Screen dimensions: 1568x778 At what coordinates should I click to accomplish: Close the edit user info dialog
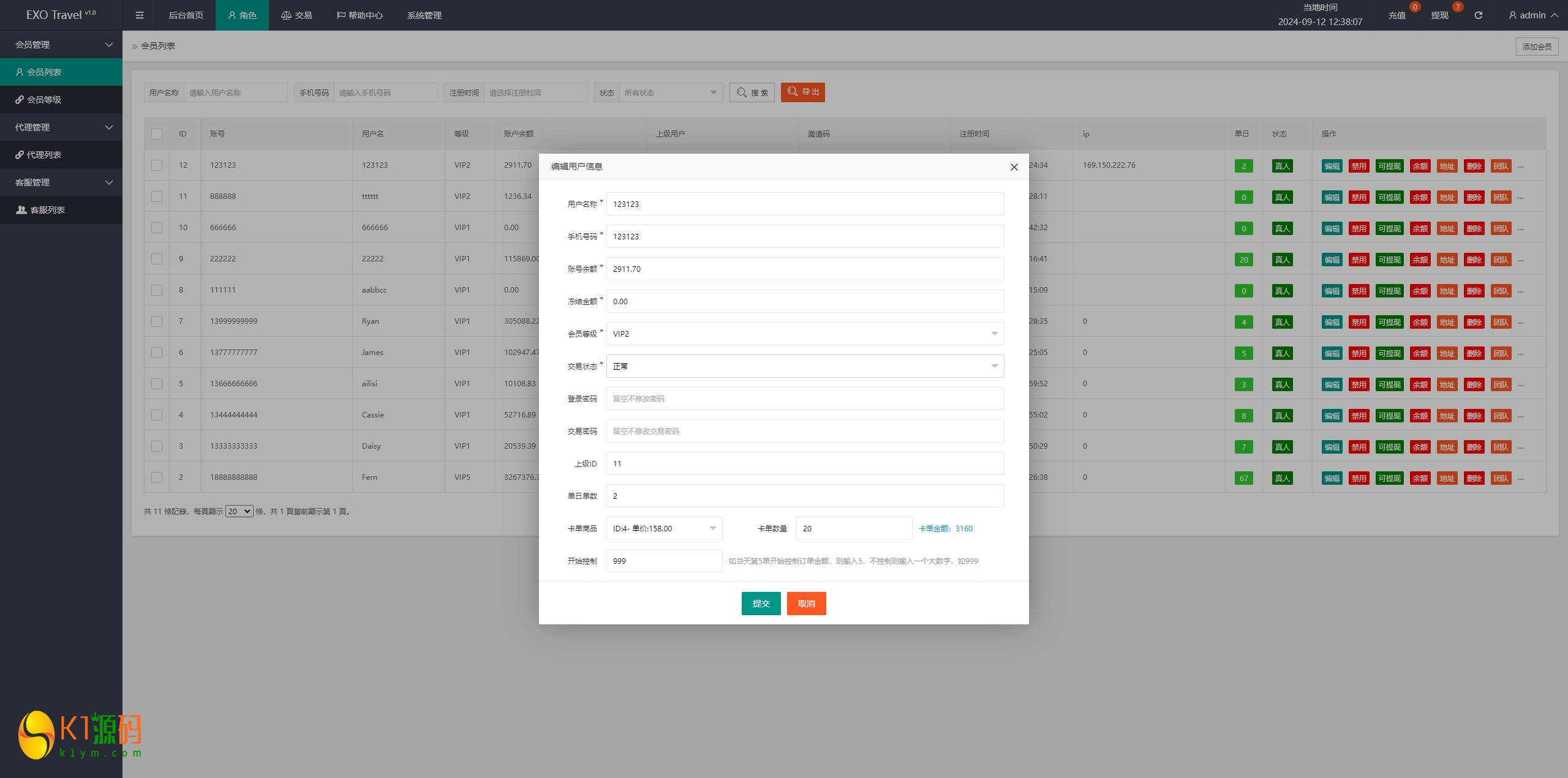point(1014,167)
